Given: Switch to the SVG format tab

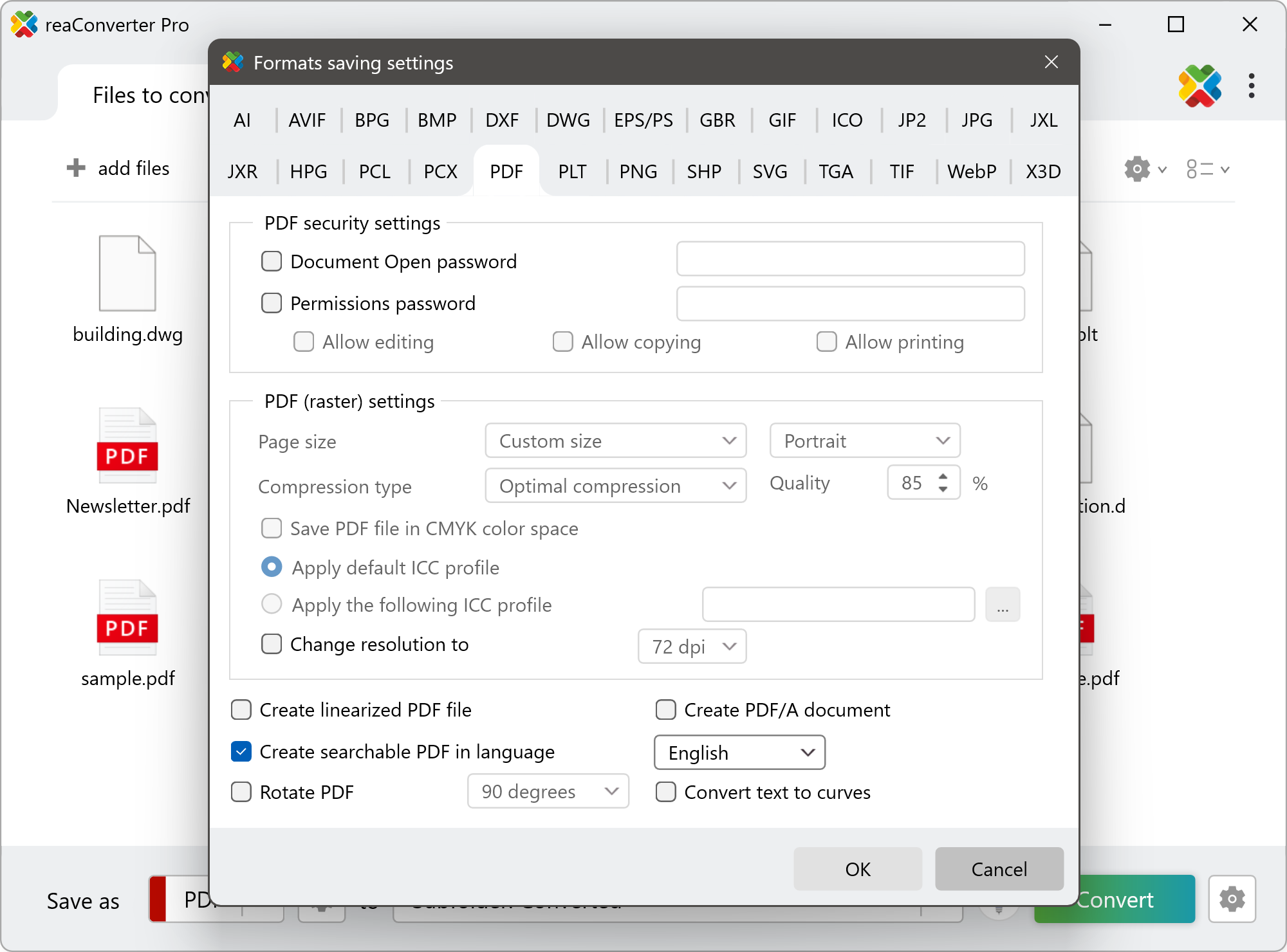Looking at the screenshot, I should pyautogui.click(x=770, y=172).
